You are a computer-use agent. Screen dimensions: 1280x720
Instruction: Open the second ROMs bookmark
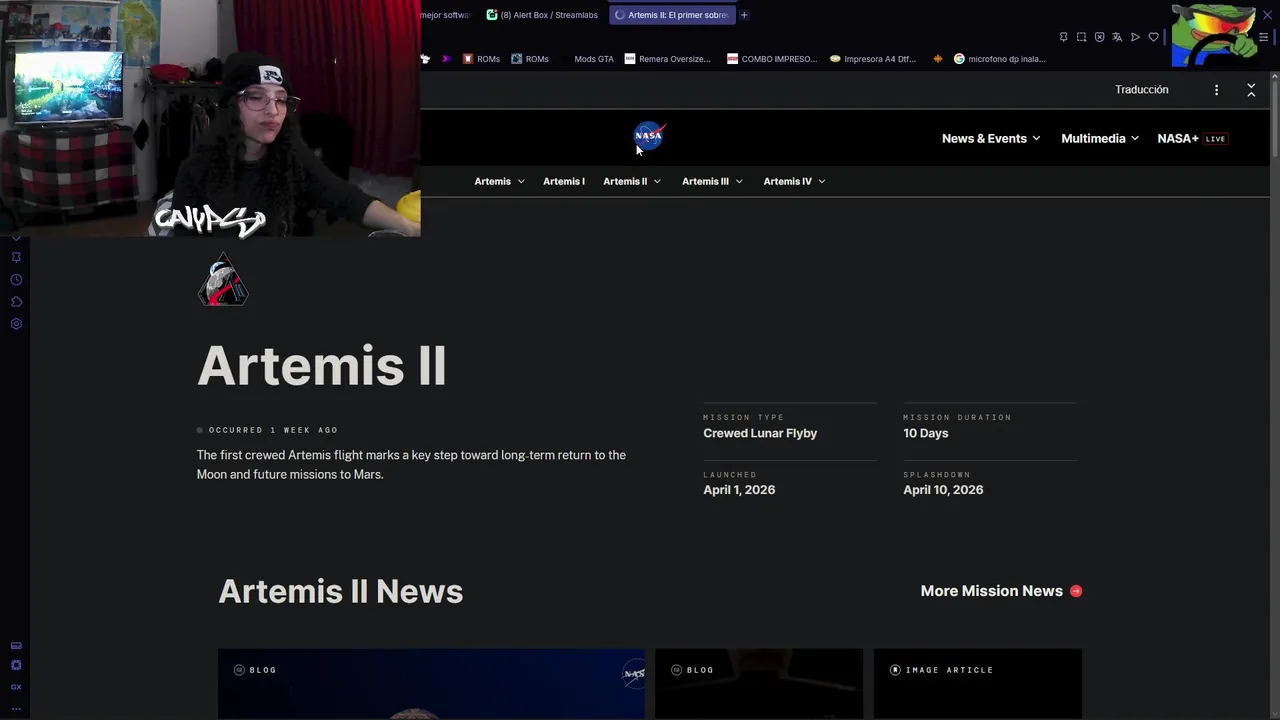click(x=530, y=59)
